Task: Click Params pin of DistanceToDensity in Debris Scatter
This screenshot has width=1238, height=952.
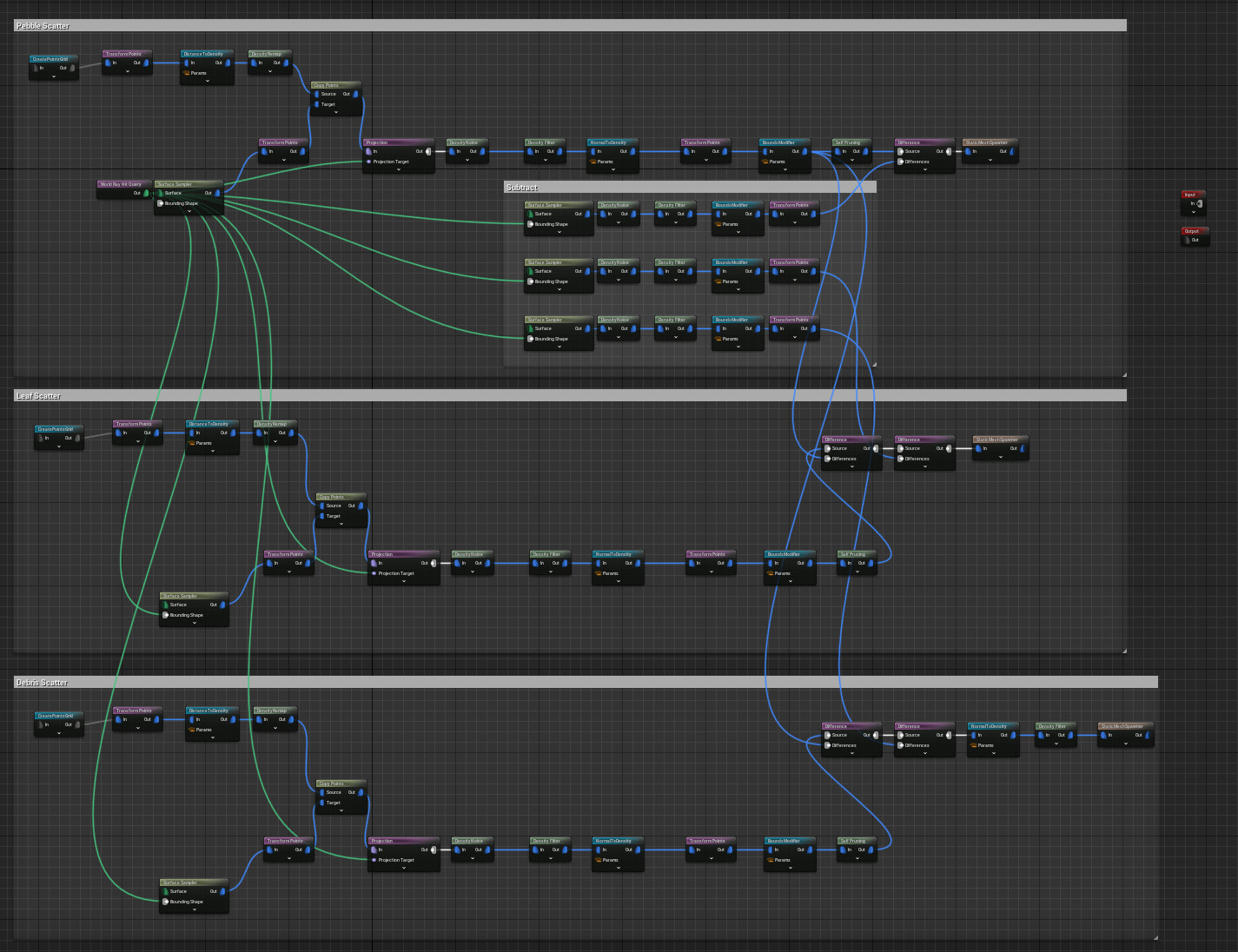Action: [x=192, y=730]
